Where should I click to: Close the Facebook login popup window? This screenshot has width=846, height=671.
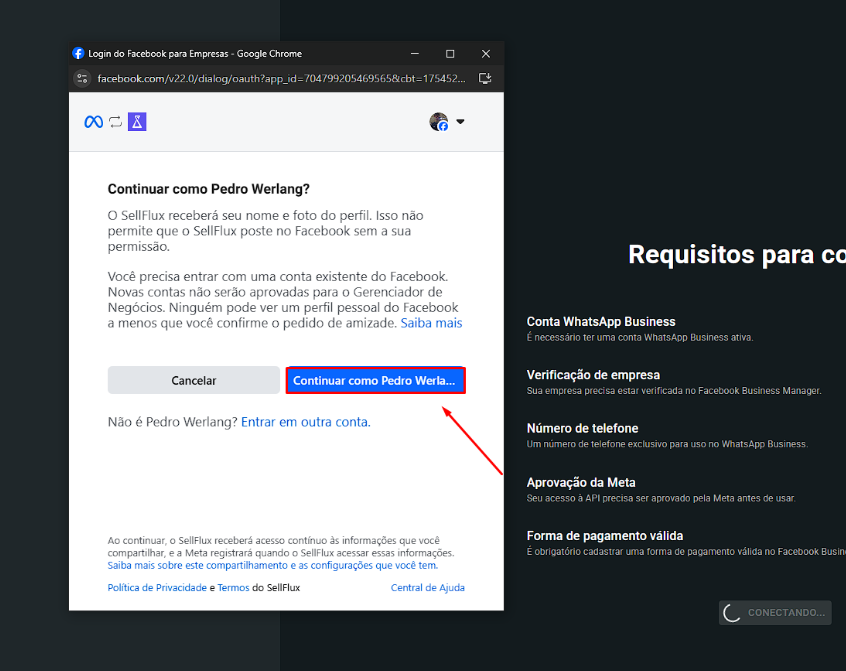tap(486, 53)
